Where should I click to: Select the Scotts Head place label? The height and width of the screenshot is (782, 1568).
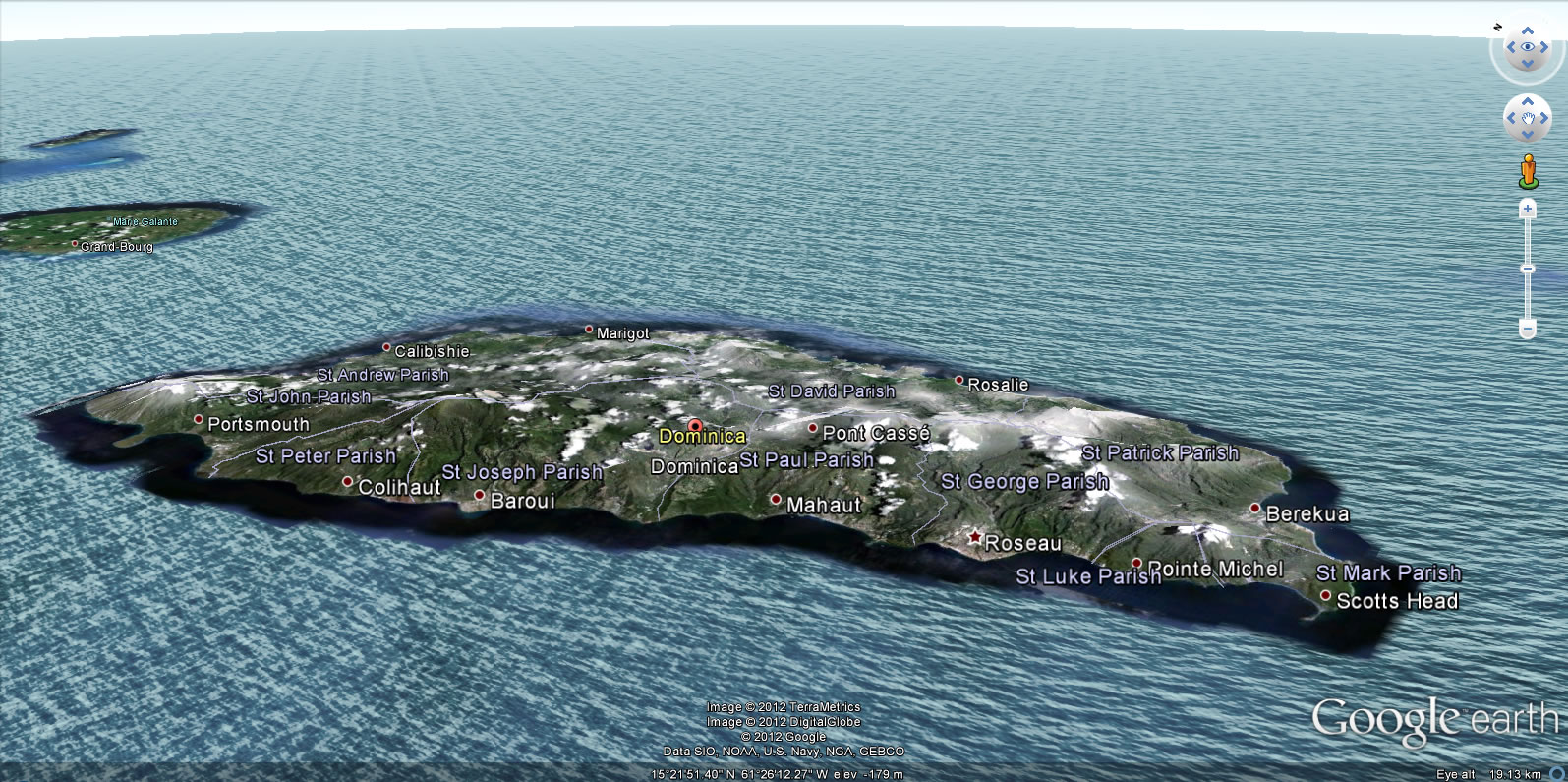coord(1397,601)
